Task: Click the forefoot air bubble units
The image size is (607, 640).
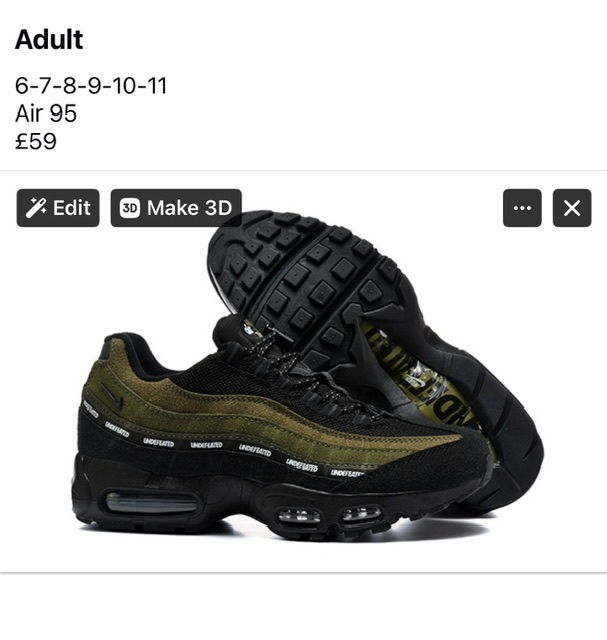Action: (x=330, y=515)
